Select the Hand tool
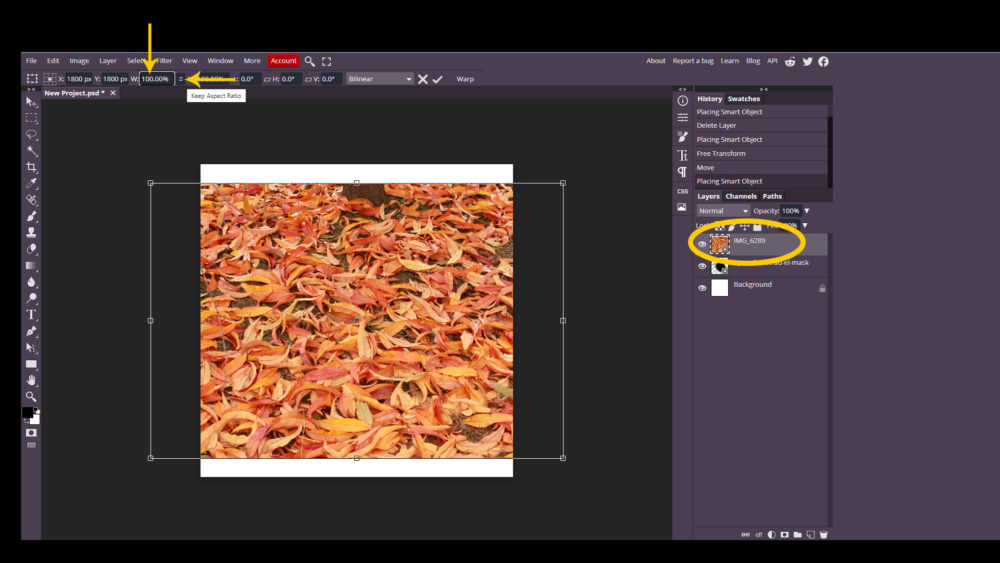Viewport: 1000px width, 563px height. coord(31,380)
